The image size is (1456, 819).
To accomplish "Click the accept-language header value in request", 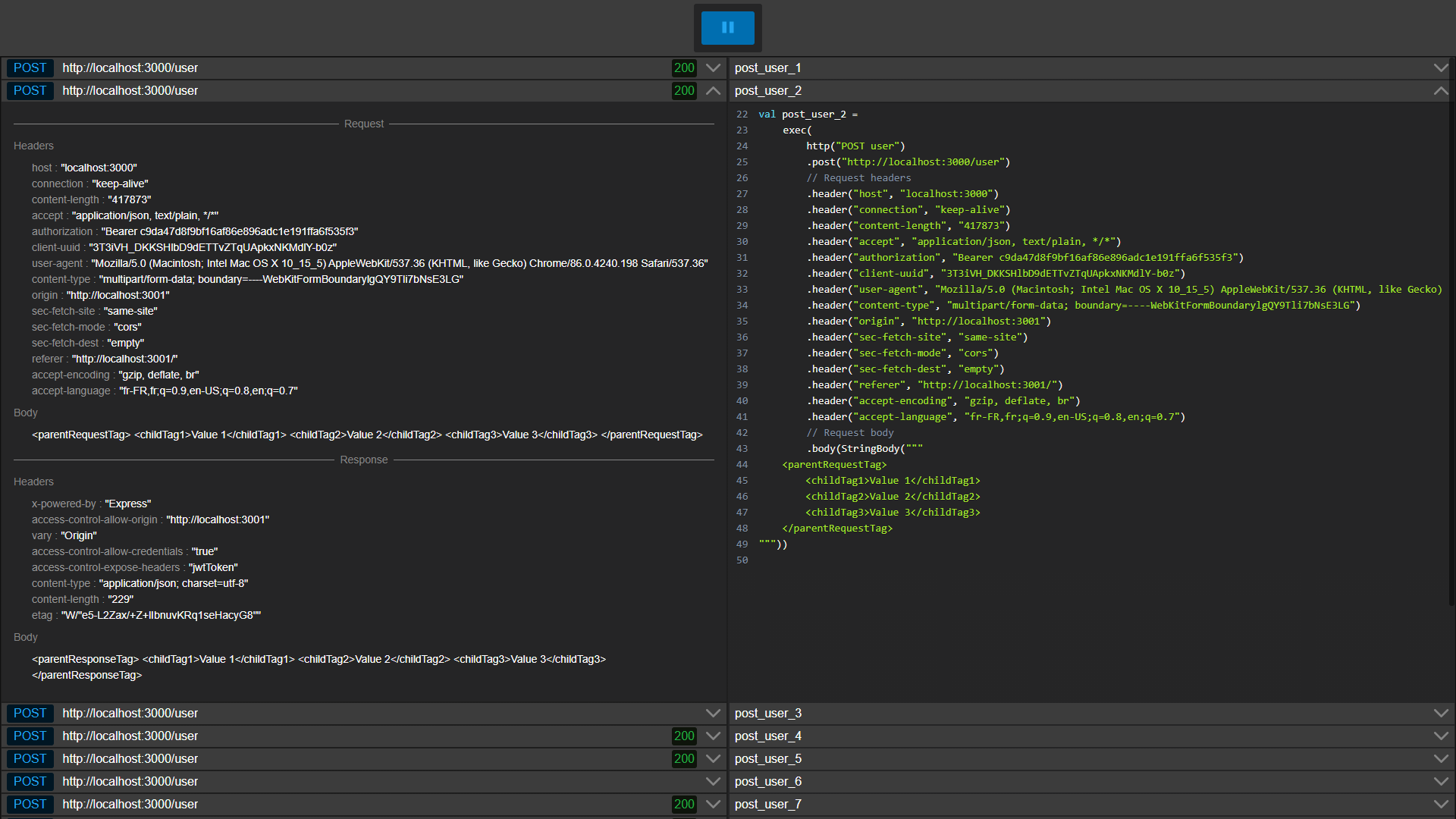I will pos(209,391).
